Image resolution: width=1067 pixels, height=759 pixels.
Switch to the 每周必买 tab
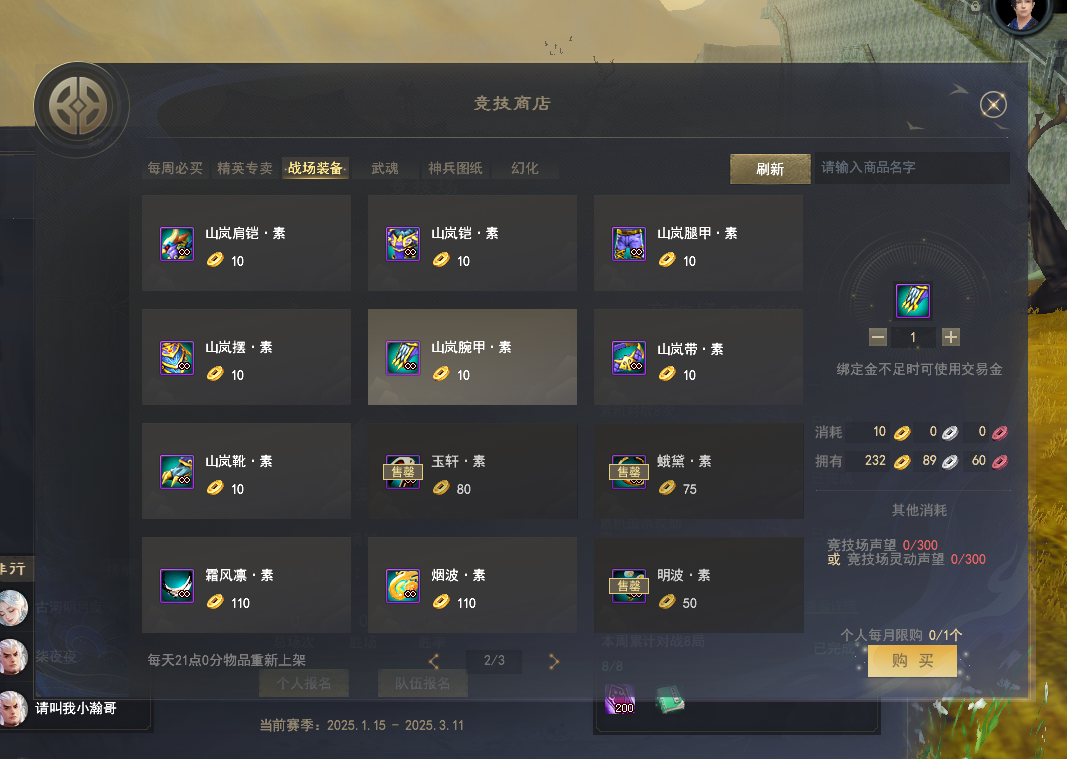[175, 168]
